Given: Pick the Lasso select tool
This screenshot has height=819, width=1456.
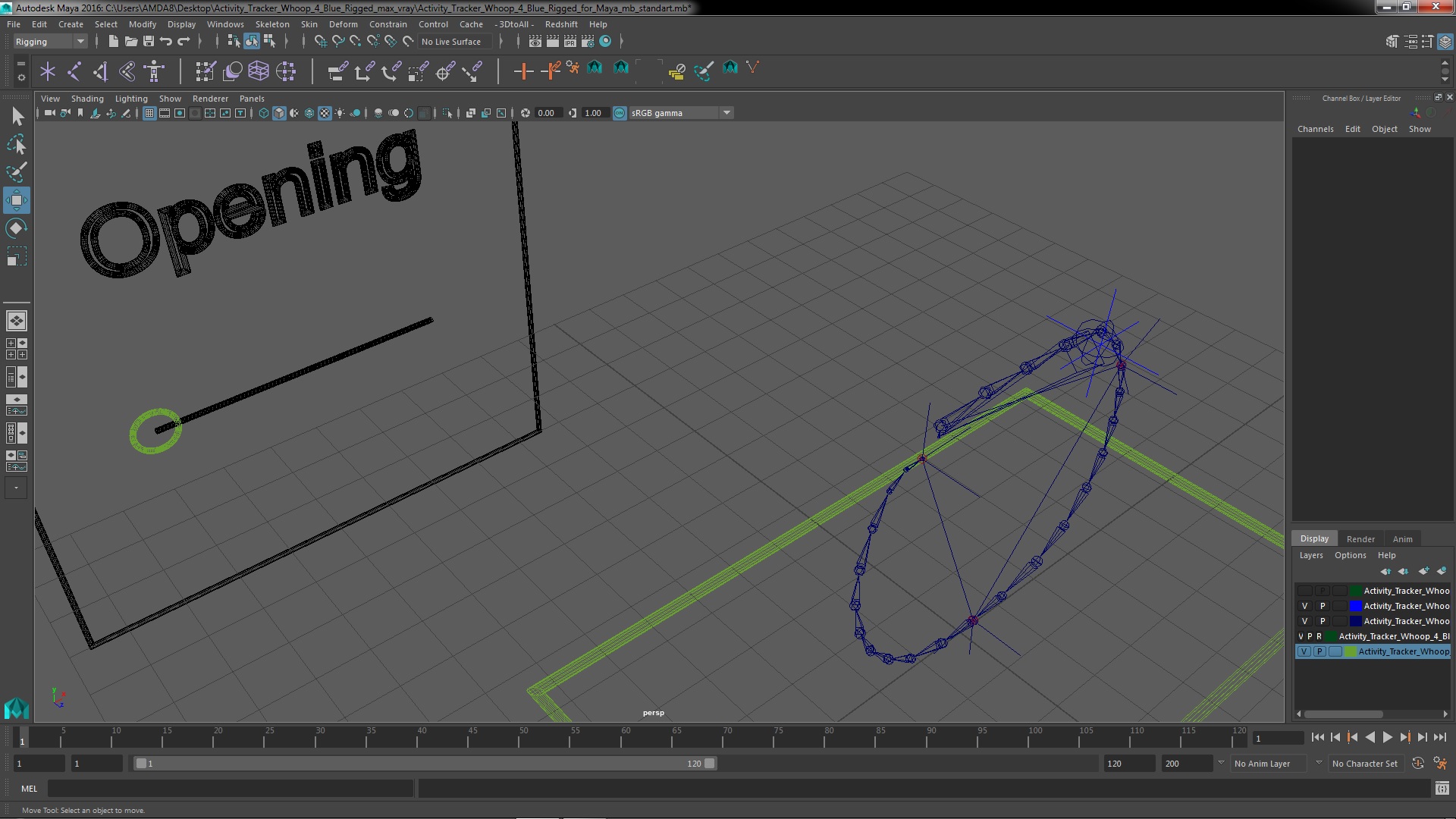Looking at the screenshot, I should [16, 144].
